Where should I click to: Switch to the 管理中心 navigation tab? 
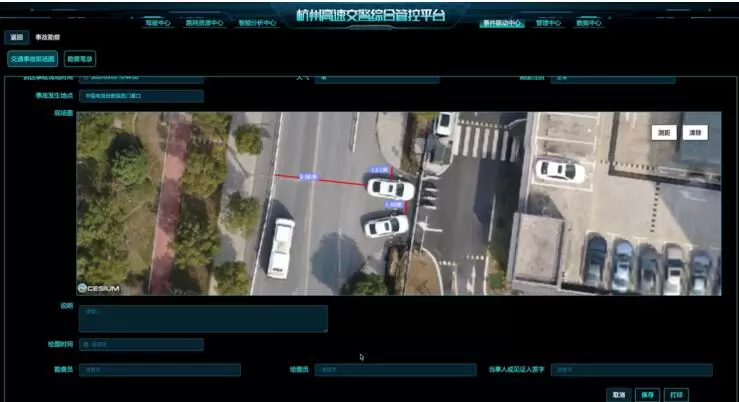point(548,23)
